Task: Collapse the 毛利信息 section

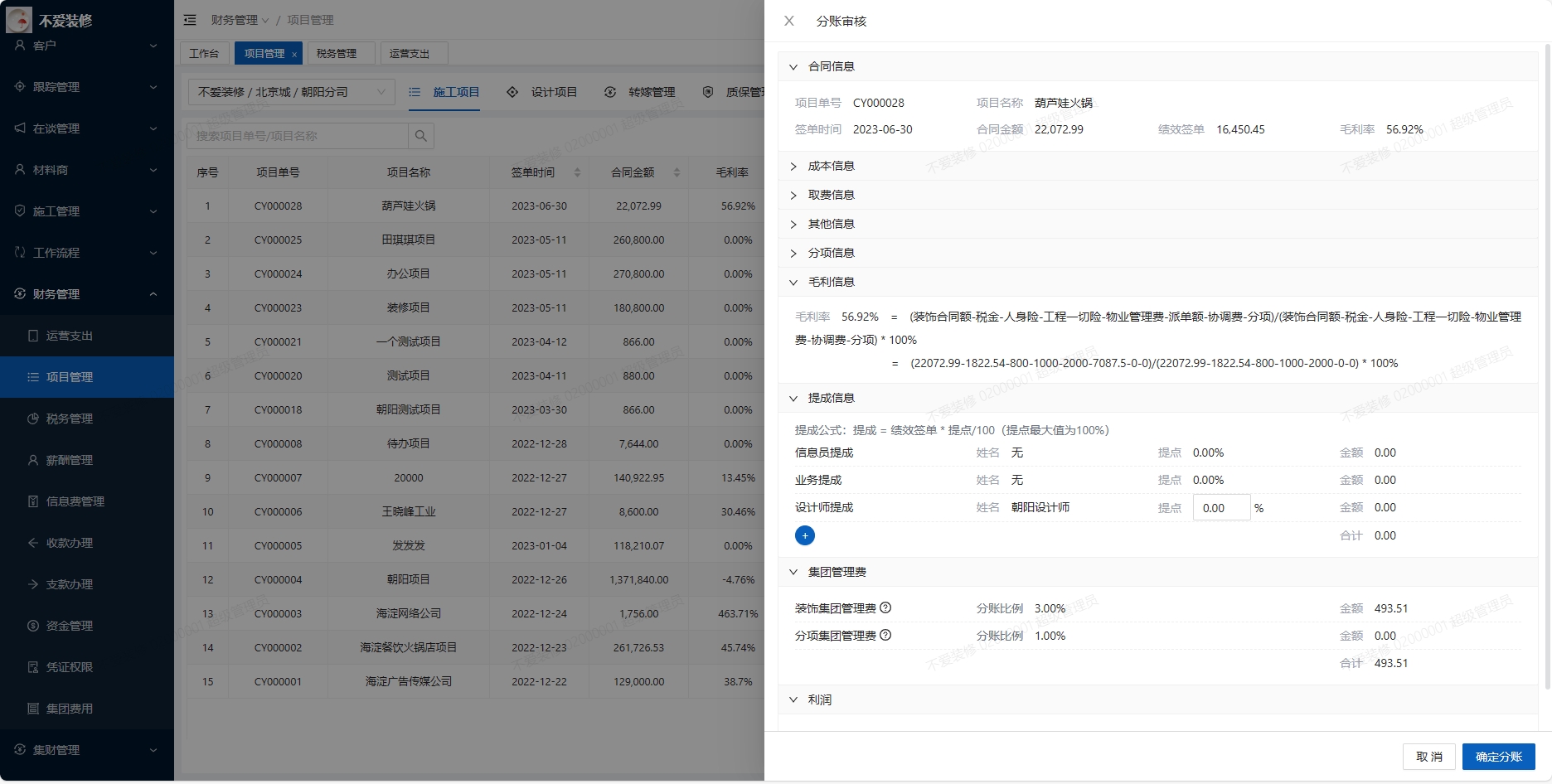Action: pos(793,282)
